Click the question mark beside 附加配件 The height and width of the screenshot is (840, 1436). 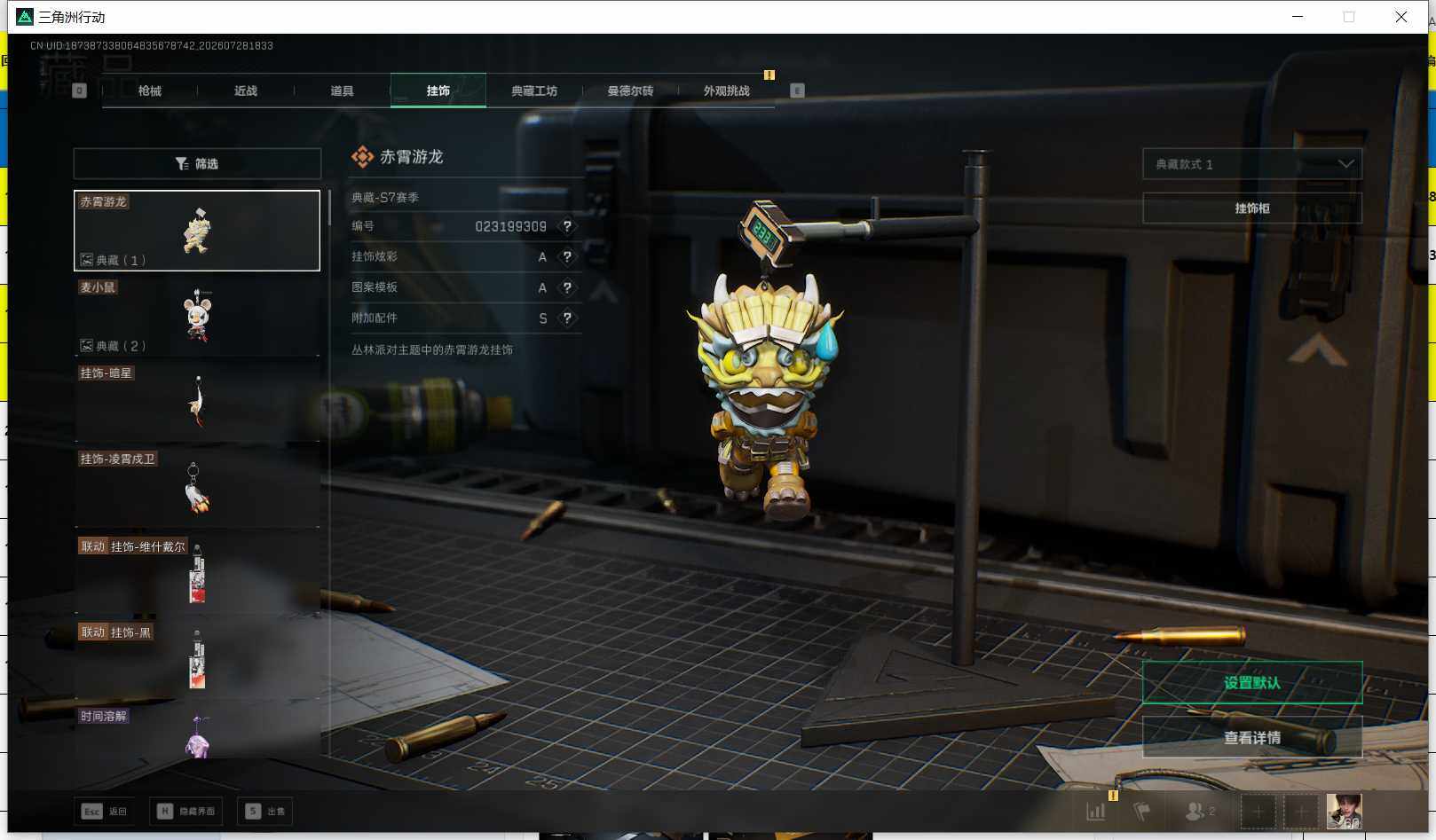[x=567, y=318]
